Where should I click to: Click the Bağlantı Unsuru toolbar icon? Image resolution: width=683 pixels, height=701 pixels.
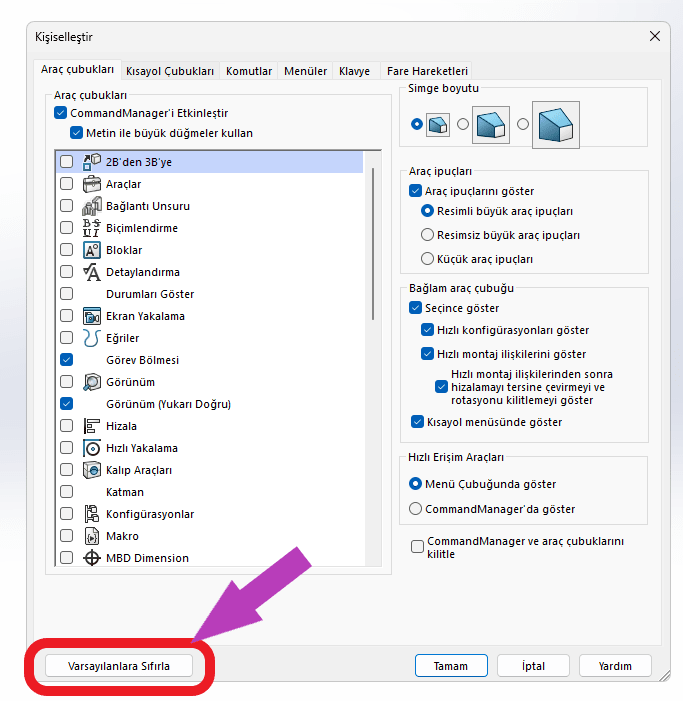click(x=91, y=206)
